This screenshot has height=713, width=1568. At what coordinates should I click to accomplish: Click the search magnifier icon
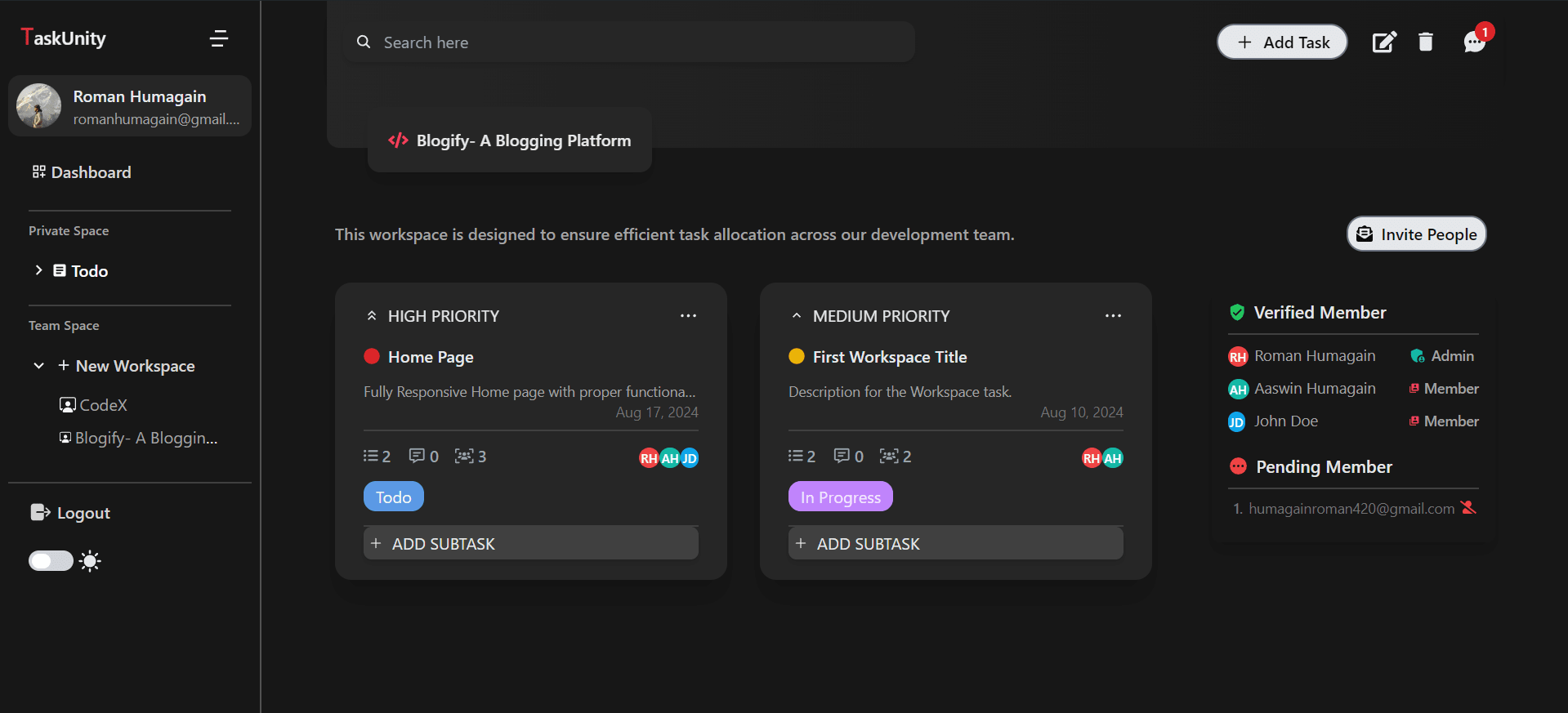(x=364, y=42)
